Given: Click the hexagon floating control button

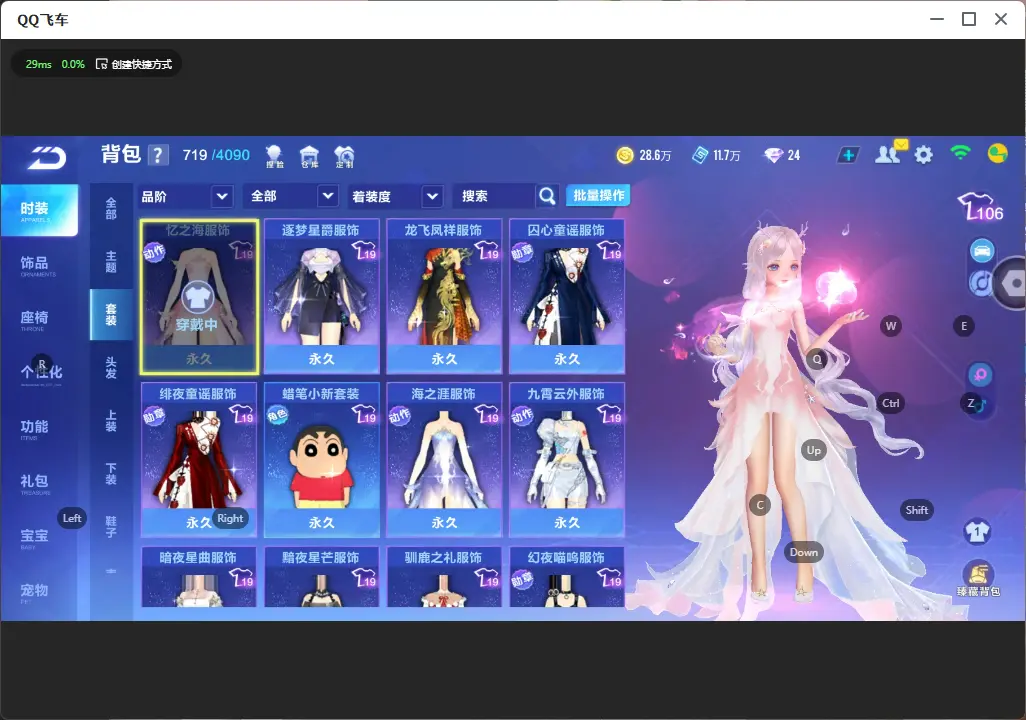Looking at the screenshot, I should coord(1013,283).
